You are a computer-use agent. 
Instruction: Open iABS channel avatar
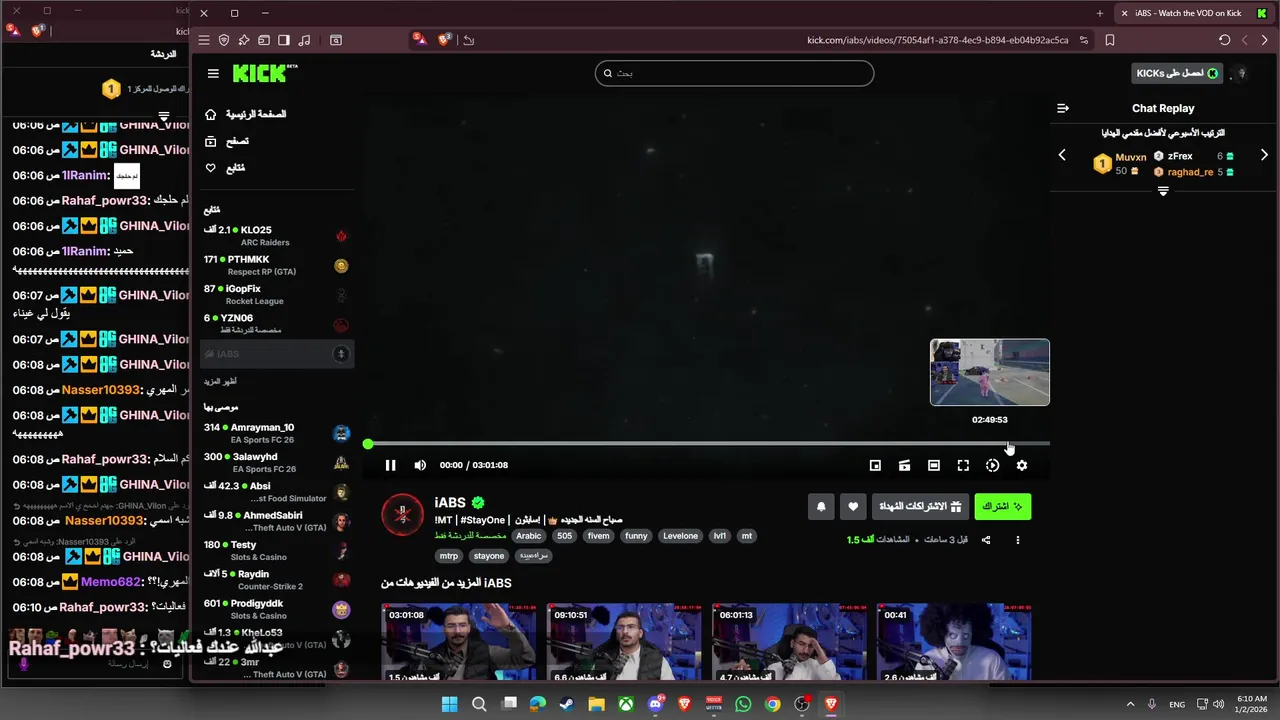(x=402, y=515)
